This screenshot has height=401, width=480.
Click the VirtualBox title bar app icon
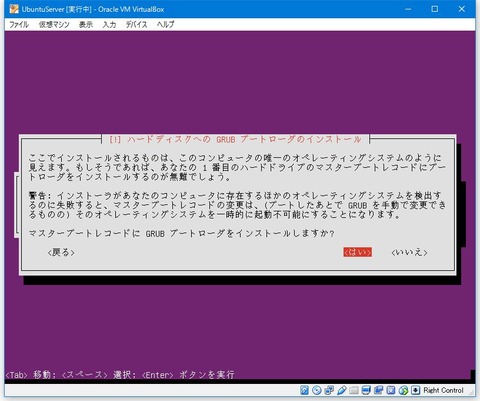coord(14,9)
